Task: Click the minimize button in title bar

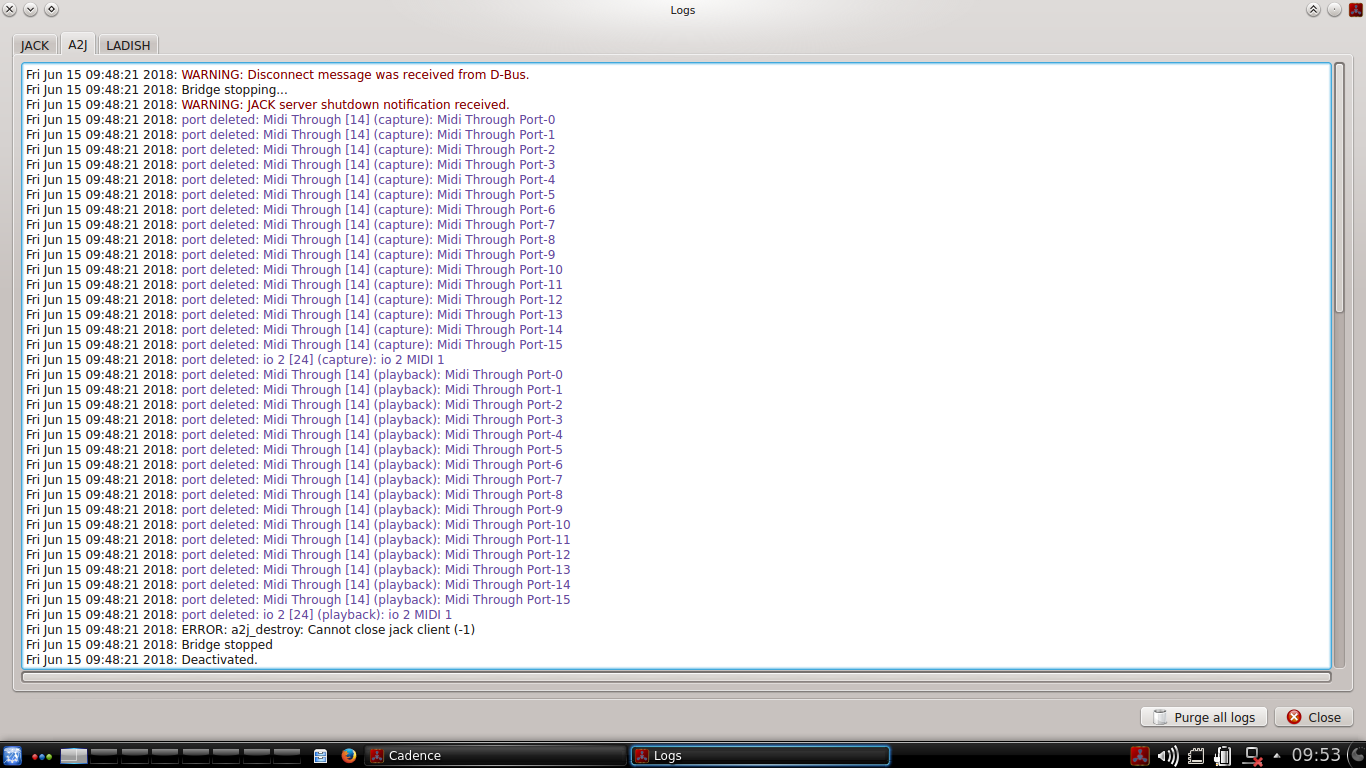Action: [x=30, y=10]
